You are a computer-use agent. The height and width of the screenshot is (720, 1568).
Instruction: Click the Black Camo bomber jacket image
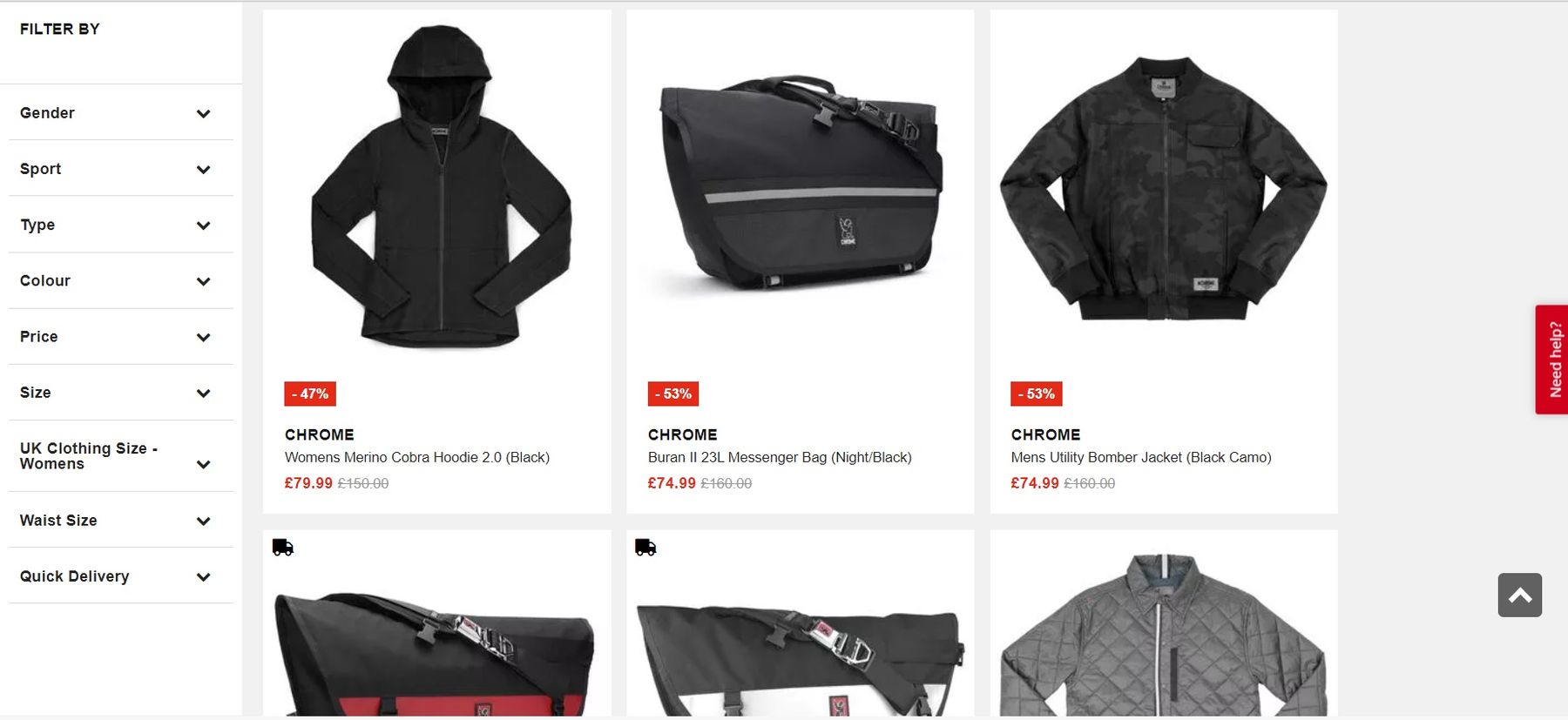tap(1164, 189)
